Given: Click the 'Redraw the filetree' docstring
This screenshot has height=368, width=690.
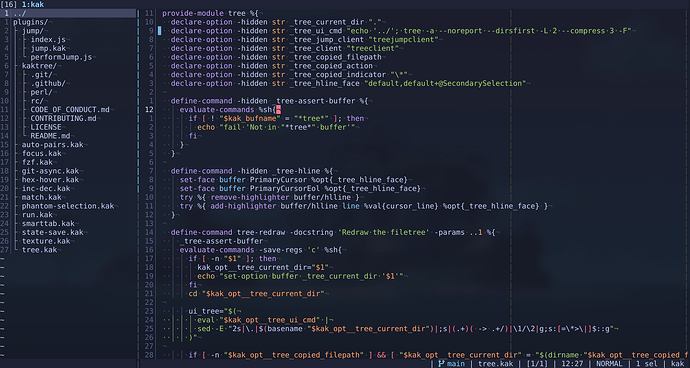Looking at the screenshot, I should pos(384,232).
